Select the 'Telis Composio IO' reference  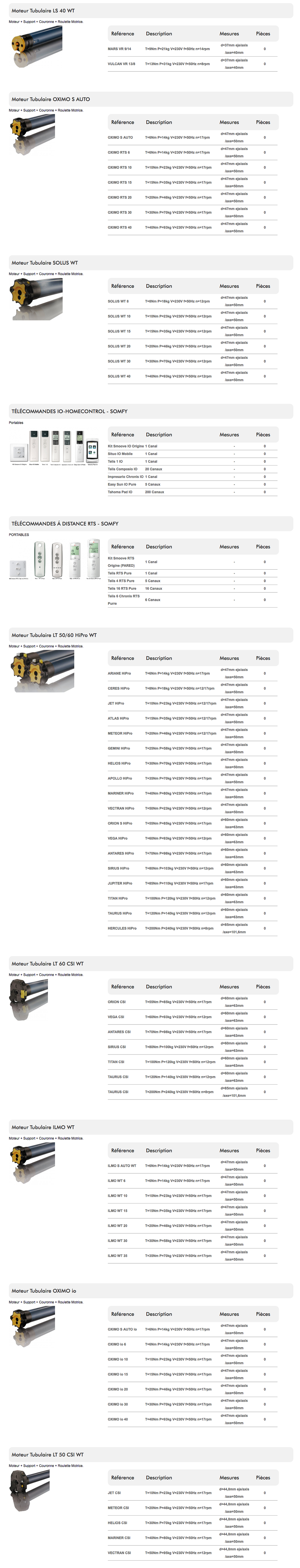click(x=122, y=469)
